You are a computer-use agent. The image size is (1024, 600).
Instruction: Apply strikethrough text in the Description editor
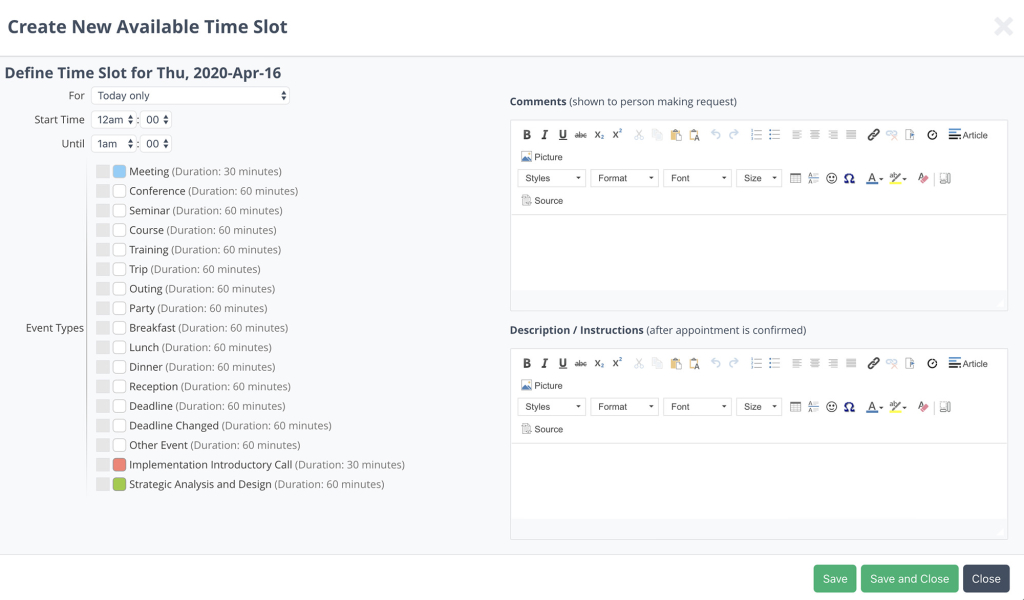[580, 363]
